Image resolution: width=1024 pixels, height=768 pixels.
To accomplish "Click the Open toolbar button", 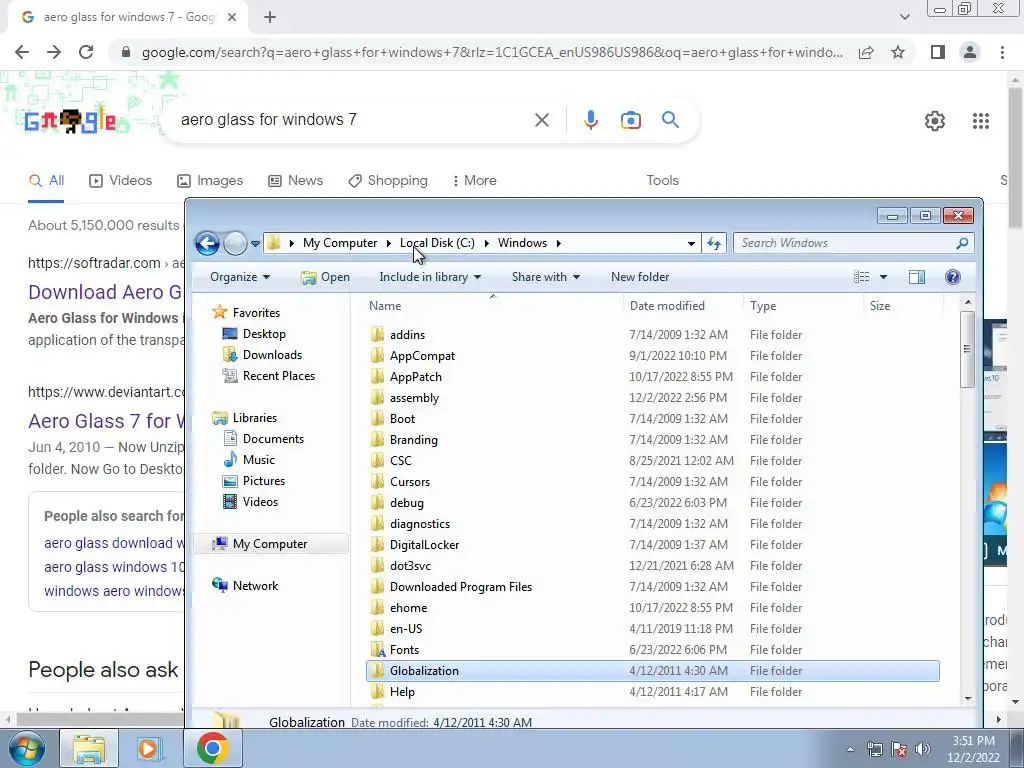I will coord(325,277).
